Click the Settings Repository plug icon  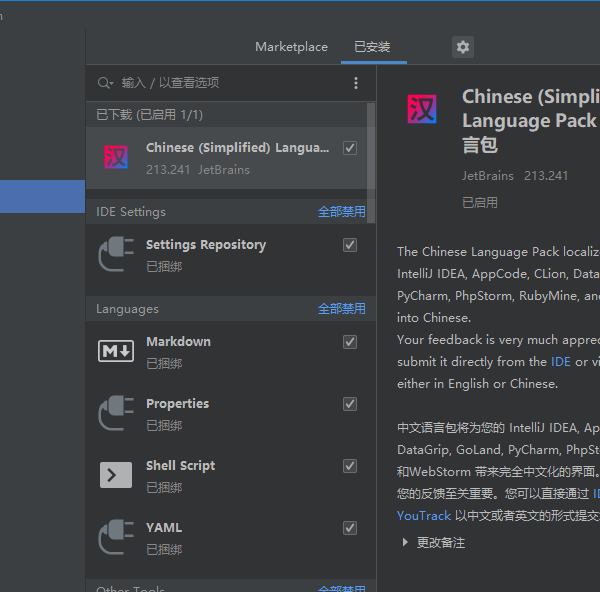(x=116, y=255)
